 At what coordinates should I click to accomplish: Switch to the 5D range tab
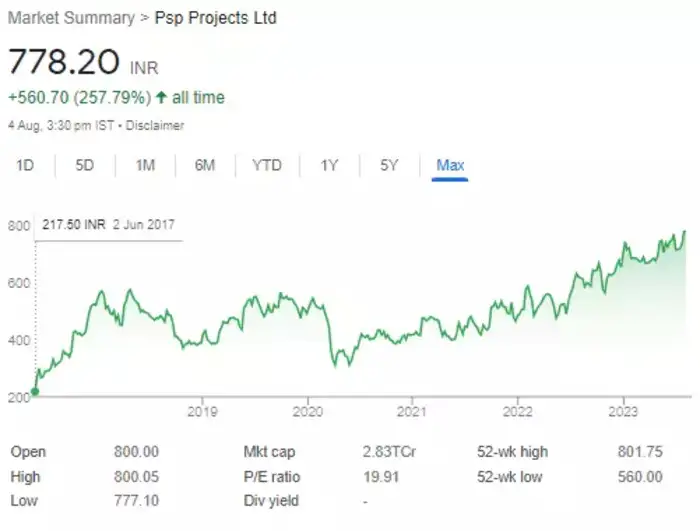(x=85, y=166)
